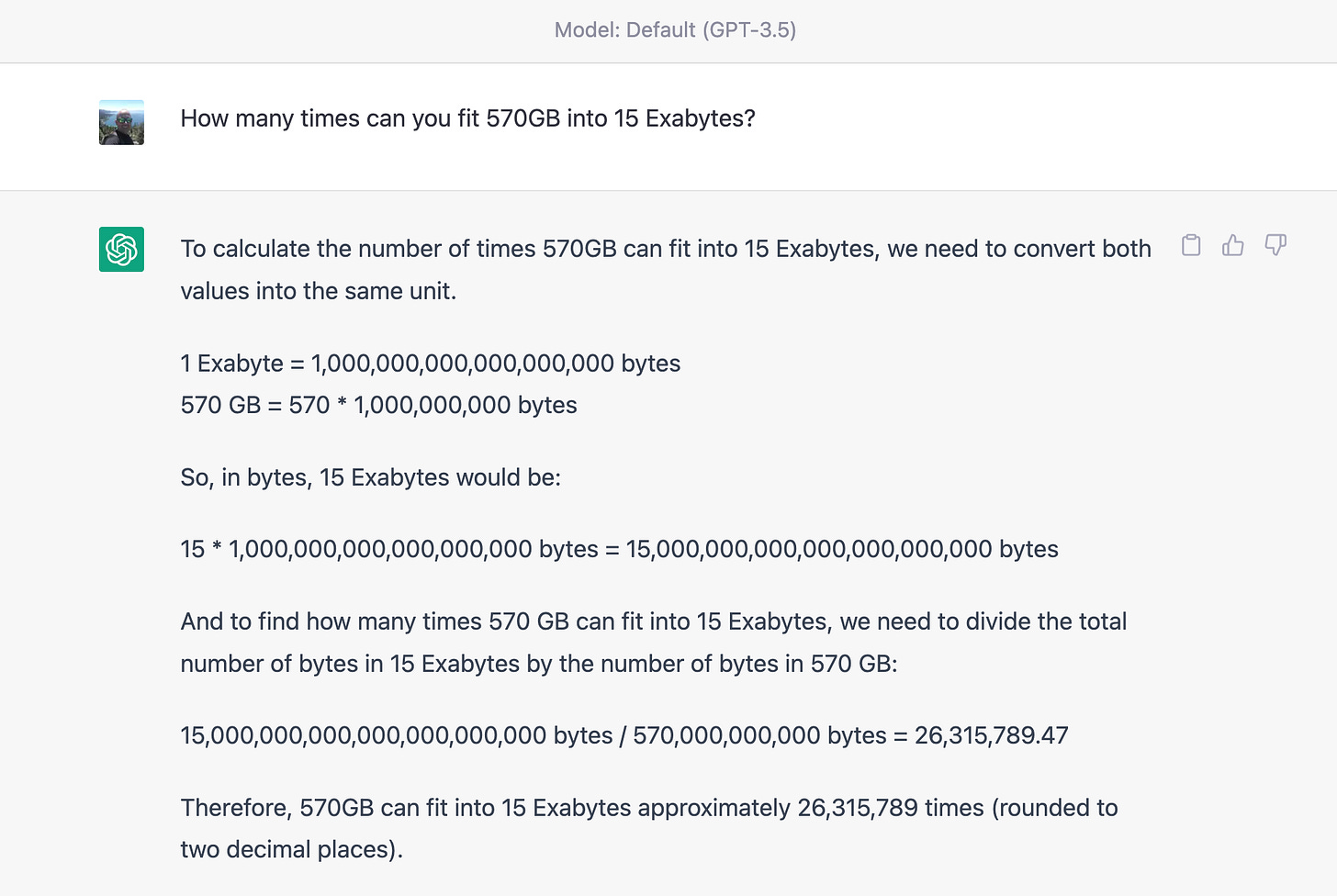Click the line starting '15 * 1,000,000,000,000,000,000 bytes'
The height and width of the screenshot is (896, 1337).
[619, 549]
